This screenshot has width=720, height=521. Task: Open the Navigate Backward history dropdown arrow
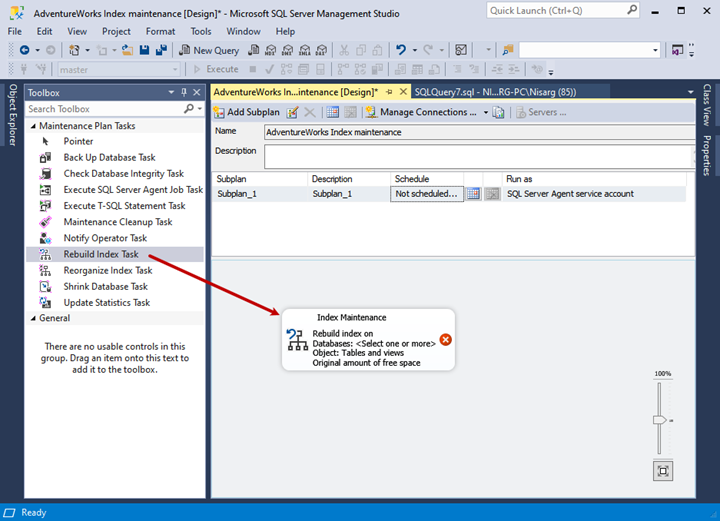coord(38,50)
